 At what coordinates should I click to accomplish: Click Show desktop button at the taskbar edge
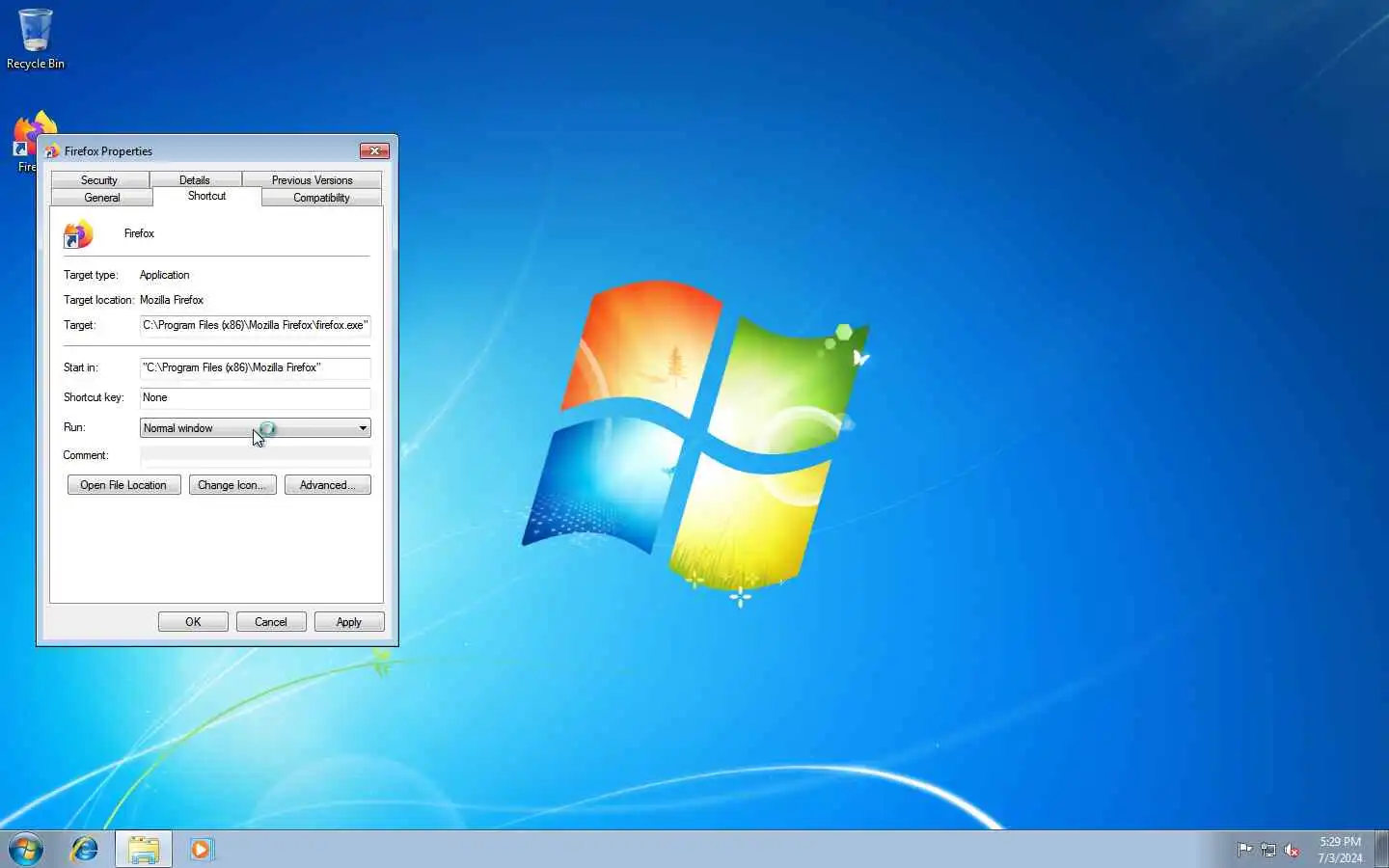(x=1381, y=850)
